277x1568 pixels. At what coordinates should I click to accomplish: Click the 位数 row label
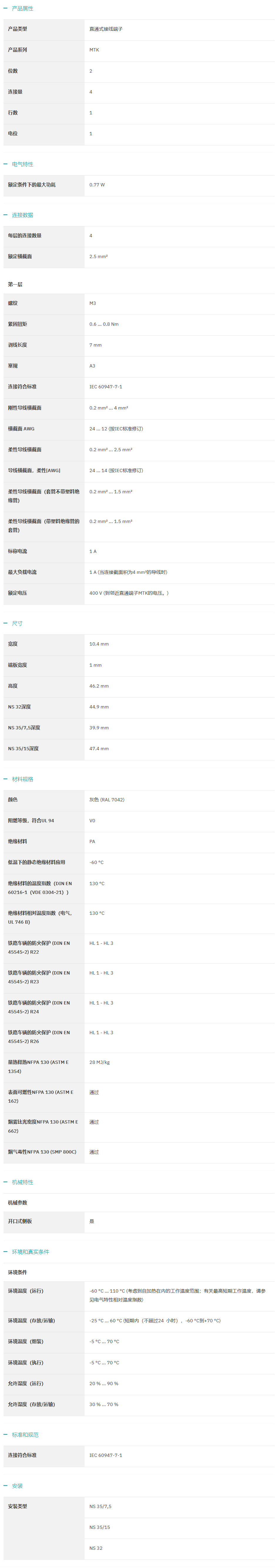click(x=13, y=71)
